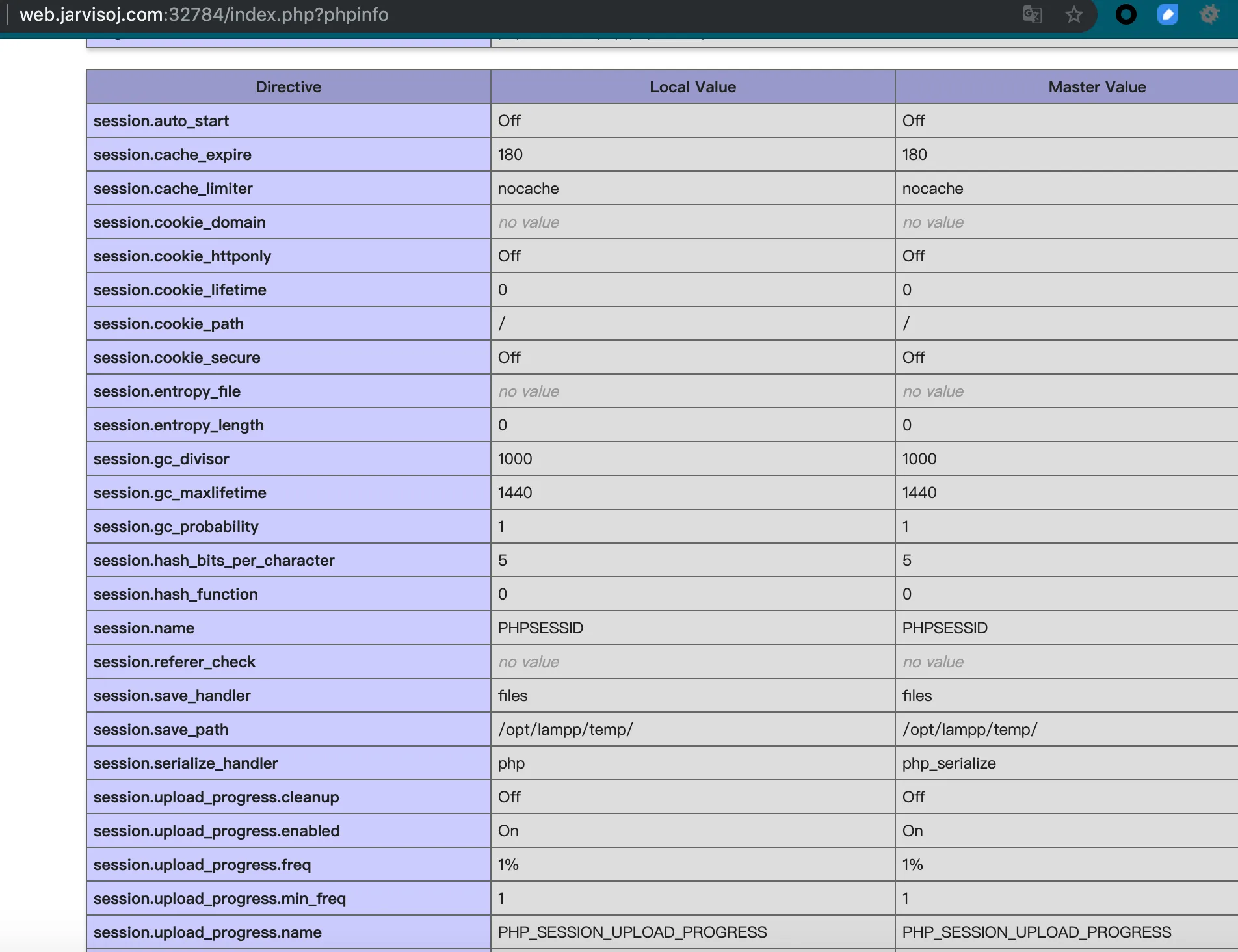Open the blue pen tag extension
Image resolution: width=1238 pixels, height=952 pixels.
coord(1168,14)
